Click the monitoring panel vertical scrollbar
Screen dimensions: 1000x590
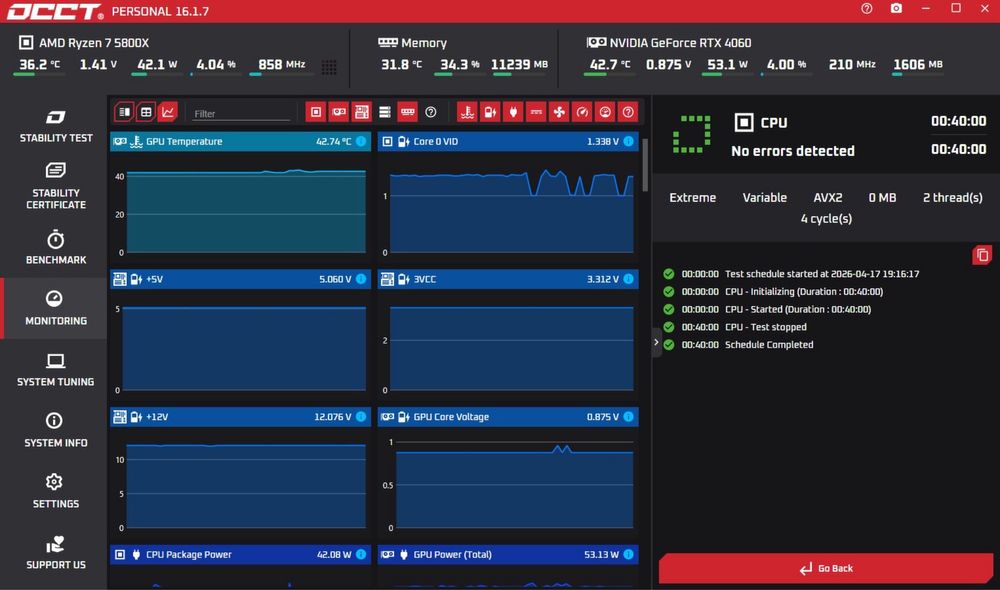[645, 165]
